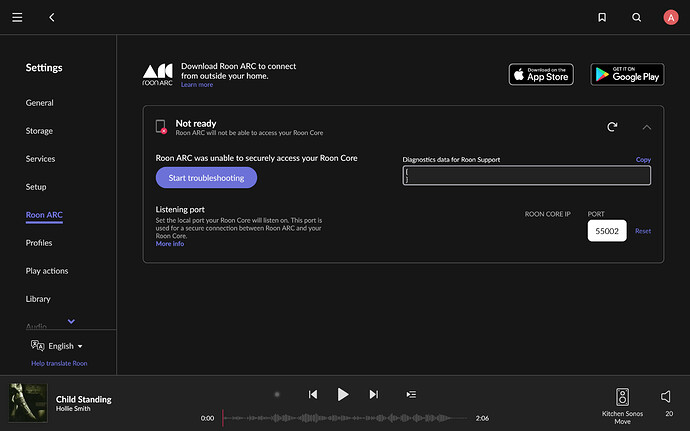Image resolution: width=690 pixels, height=431 pixels.
Task: Click the port field showing 55002
Action: [x=607, y=231]
